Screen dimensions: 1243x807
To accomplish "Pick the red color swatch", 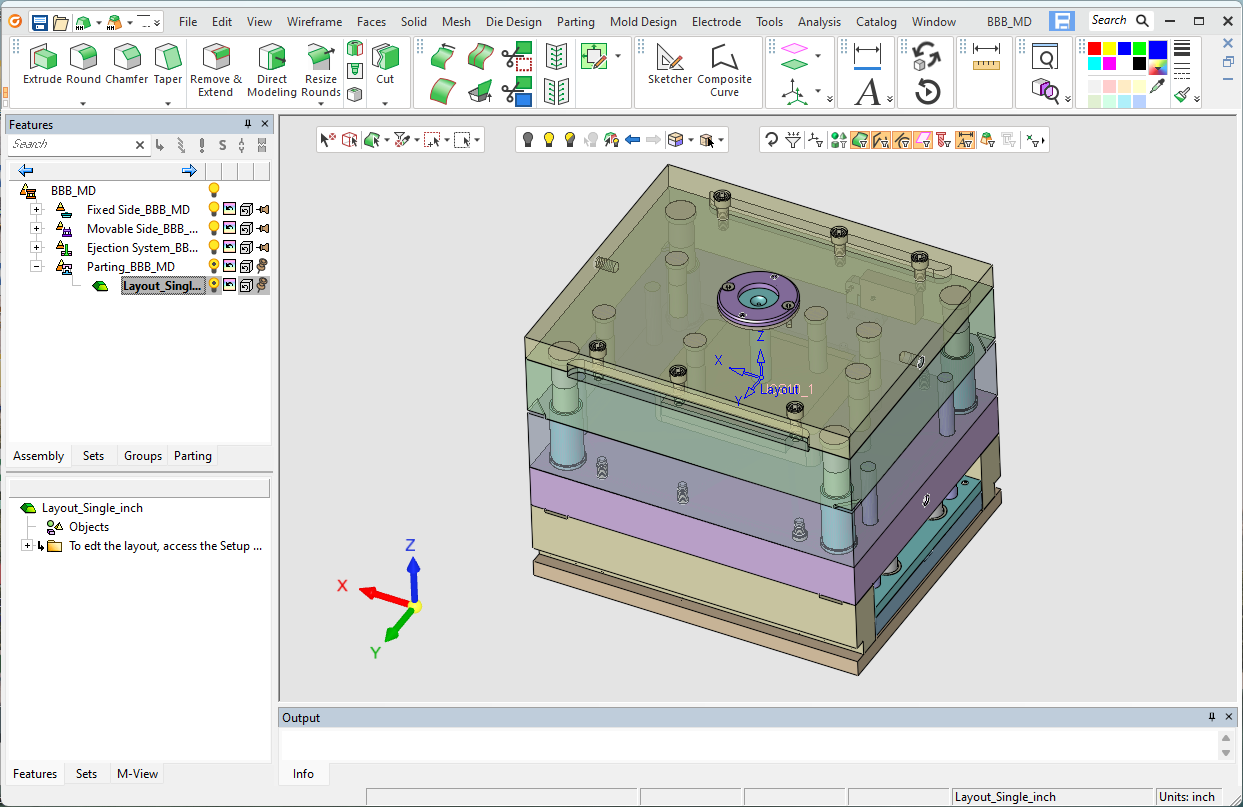I will pyautogui.click(x=1094, y=49).
